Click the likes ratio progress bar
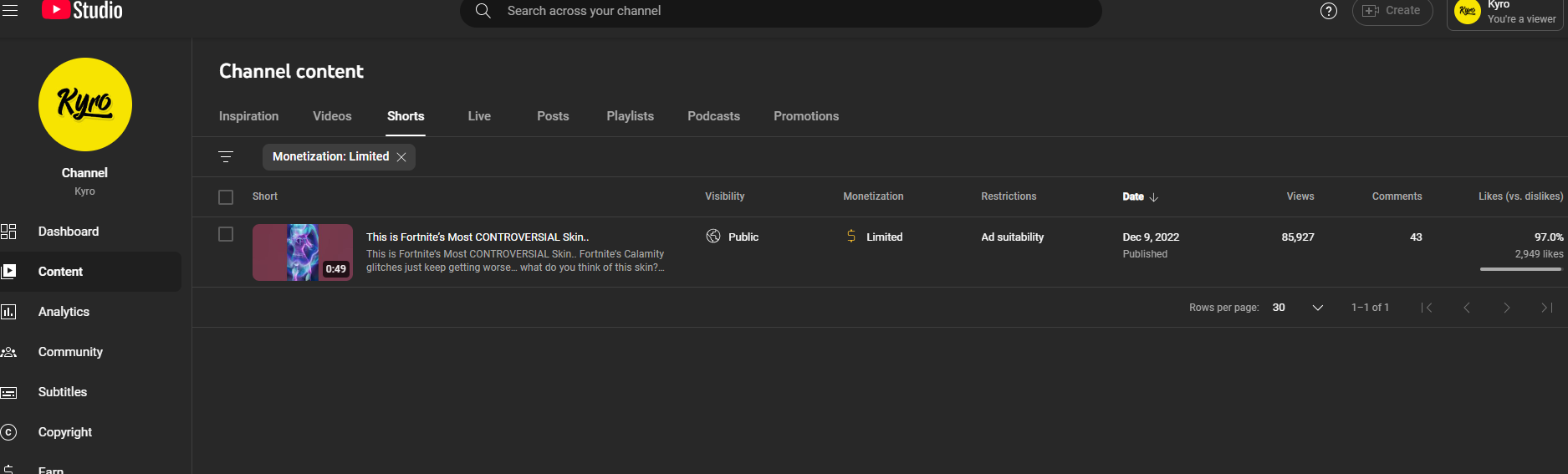Screen dimensions: 1568x474 [x=1520, y=269]
